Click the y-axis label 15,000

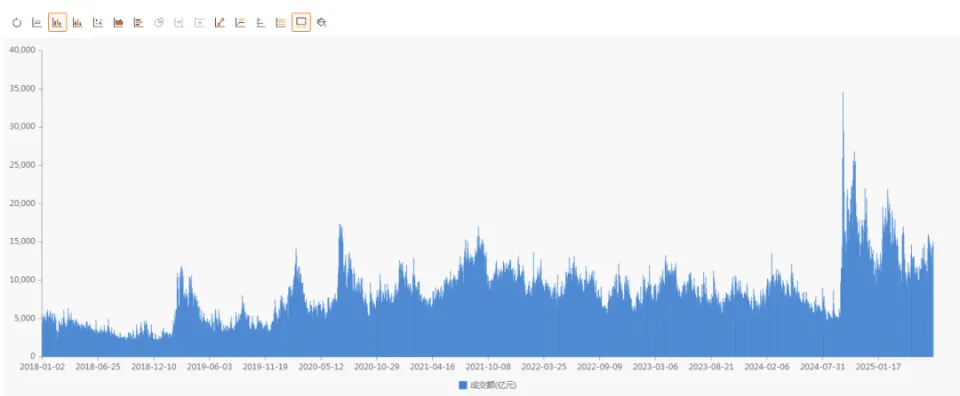pyautogui.click(x=23, y=242)
